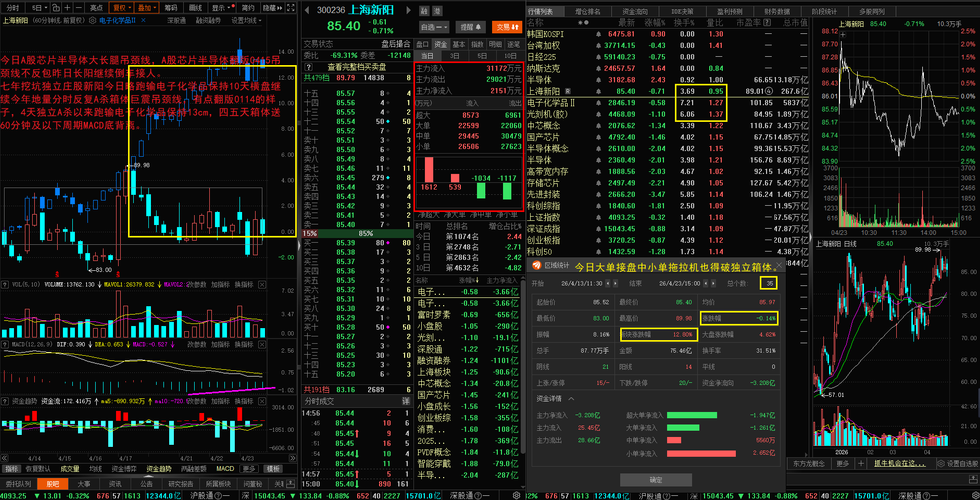Add new watchlist tab with plus icon
The height and width of the screenshot is (500, 980).
tap(861, 464)
